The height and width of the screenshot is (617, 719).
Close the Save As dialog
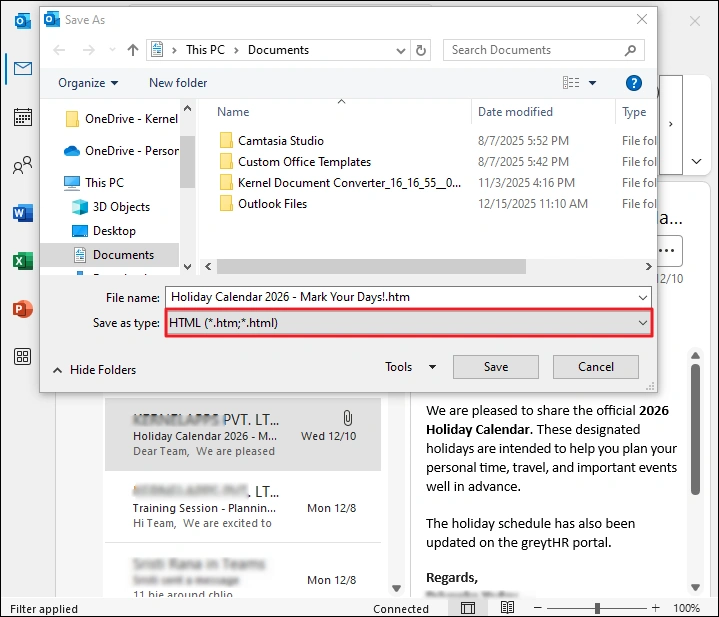(x=642, y=19)
